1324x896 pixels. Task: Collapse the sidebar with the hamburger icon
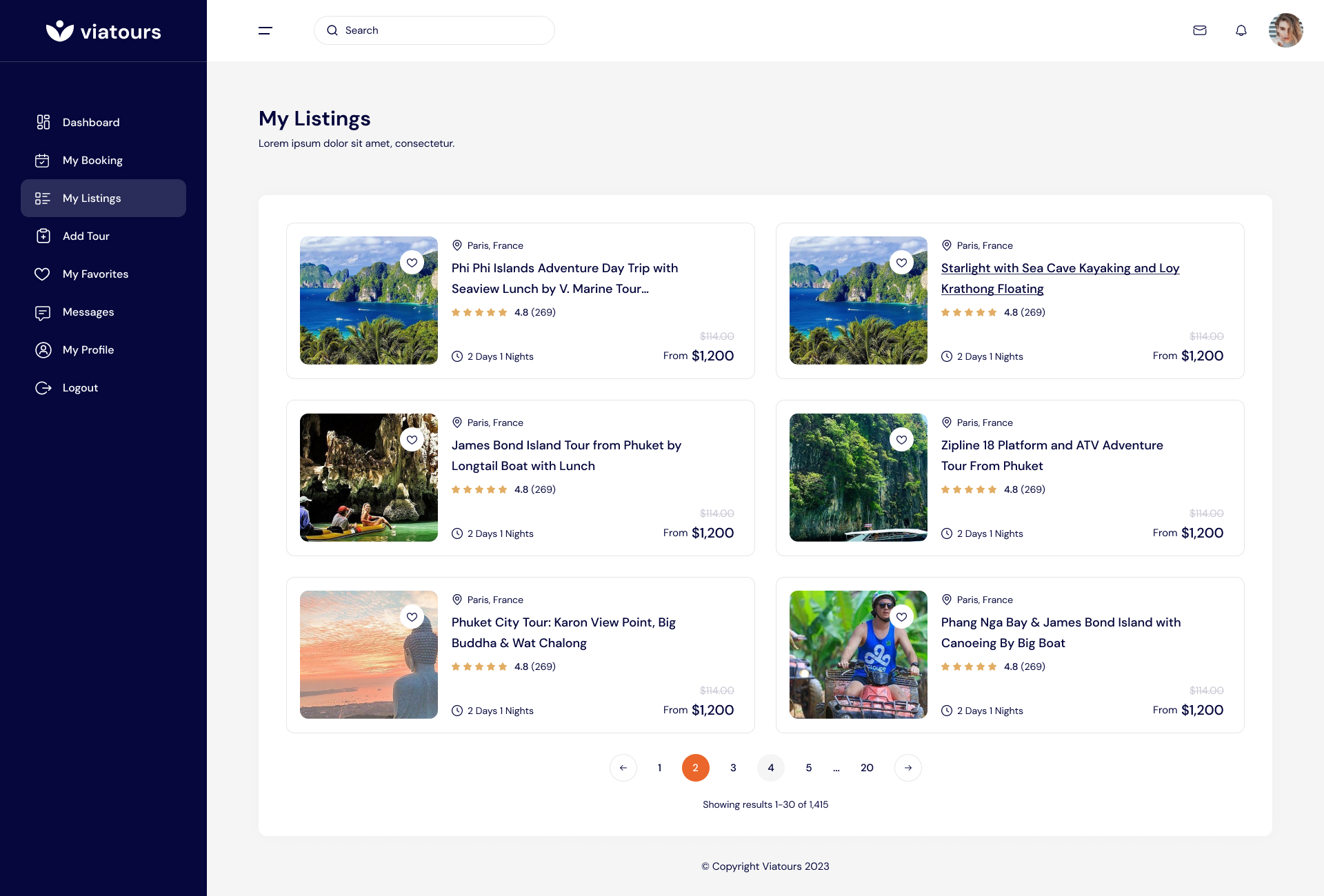click(265, 30)
